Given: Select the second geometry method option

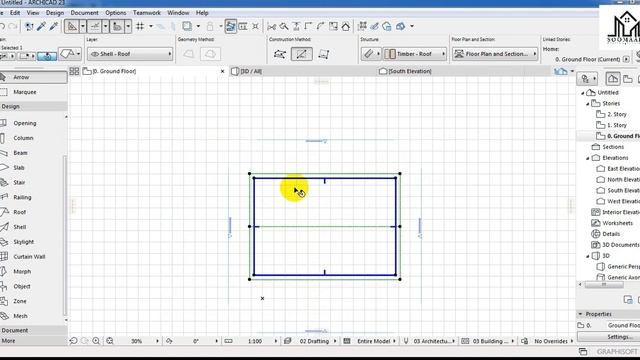Looking at the screenshot, I should pos(211,54).
